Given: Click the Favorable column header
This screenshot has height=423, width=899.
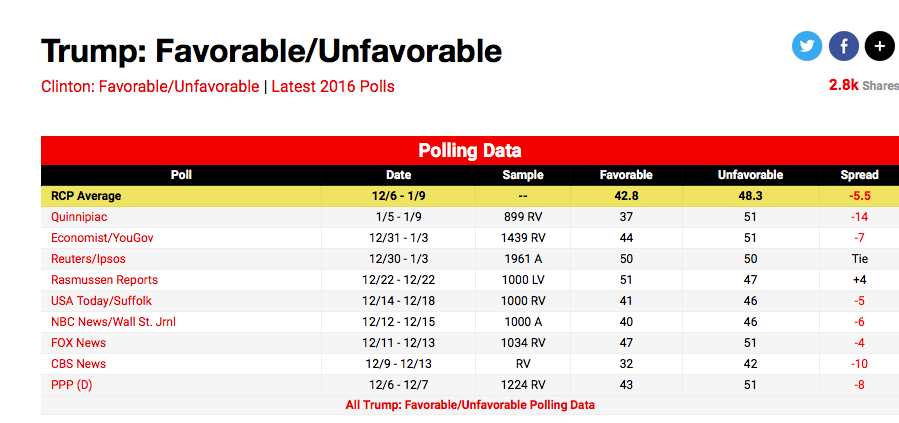Looking at the screenshot, I should (x=626, y=175).
